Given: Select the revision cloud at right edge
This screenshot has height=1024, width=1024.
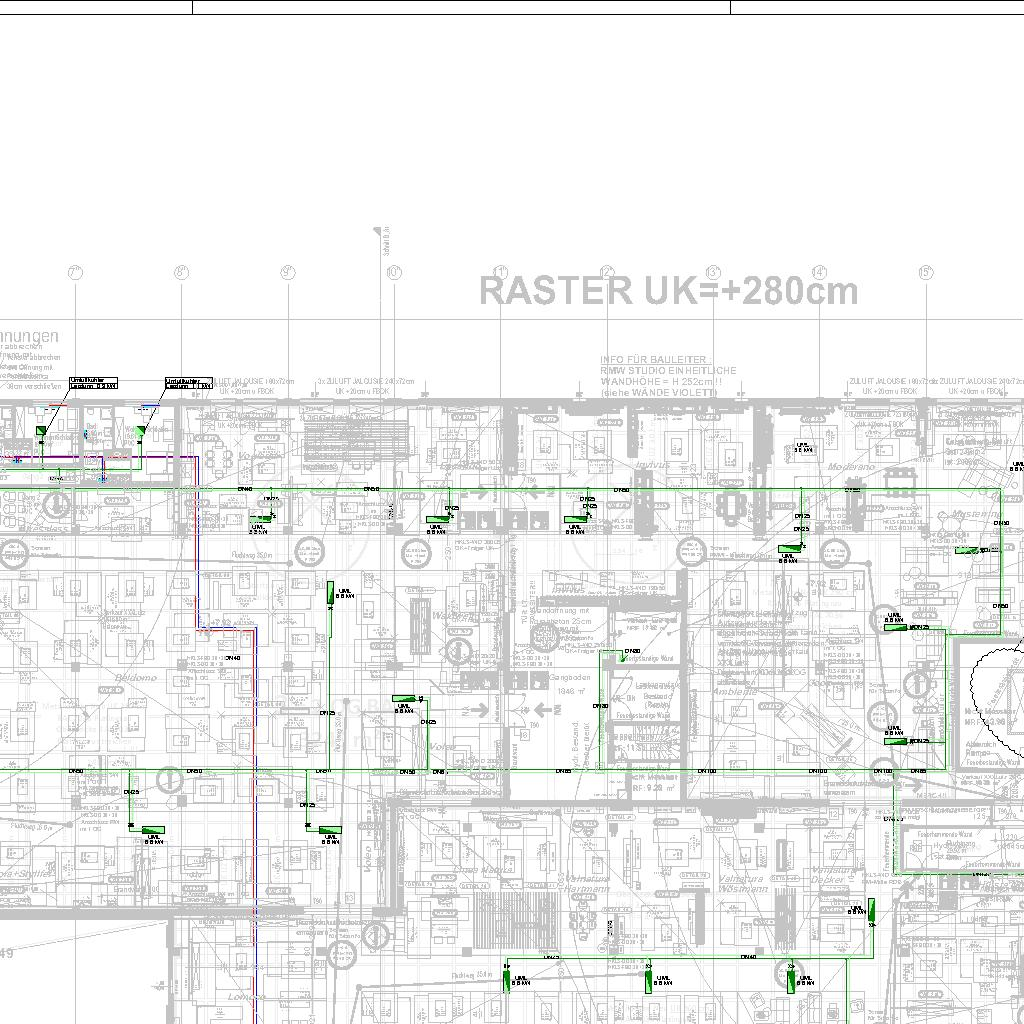Looking at the screenshot, I should [x=996, y=700].
